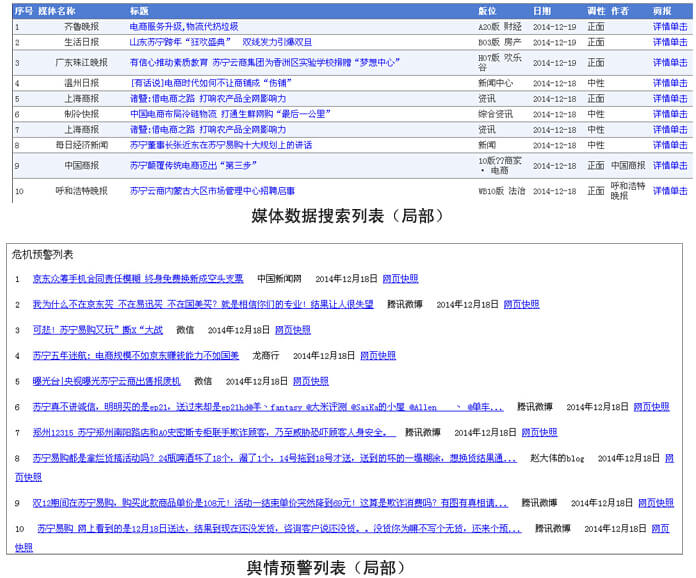Click 详情单击 for 中国商报 row

(670, 166)
